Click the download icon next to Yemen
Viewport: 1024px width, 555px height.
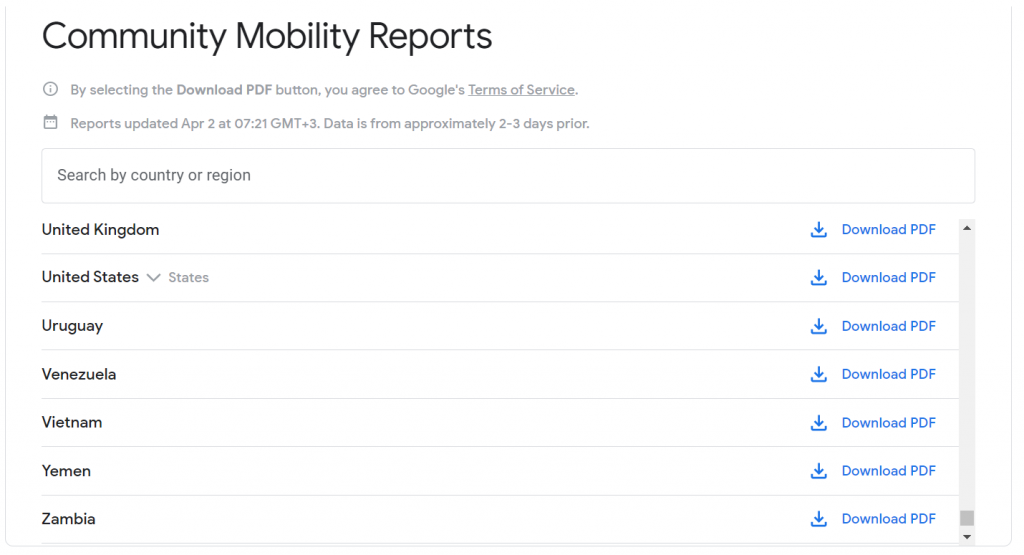coord(818,471)
